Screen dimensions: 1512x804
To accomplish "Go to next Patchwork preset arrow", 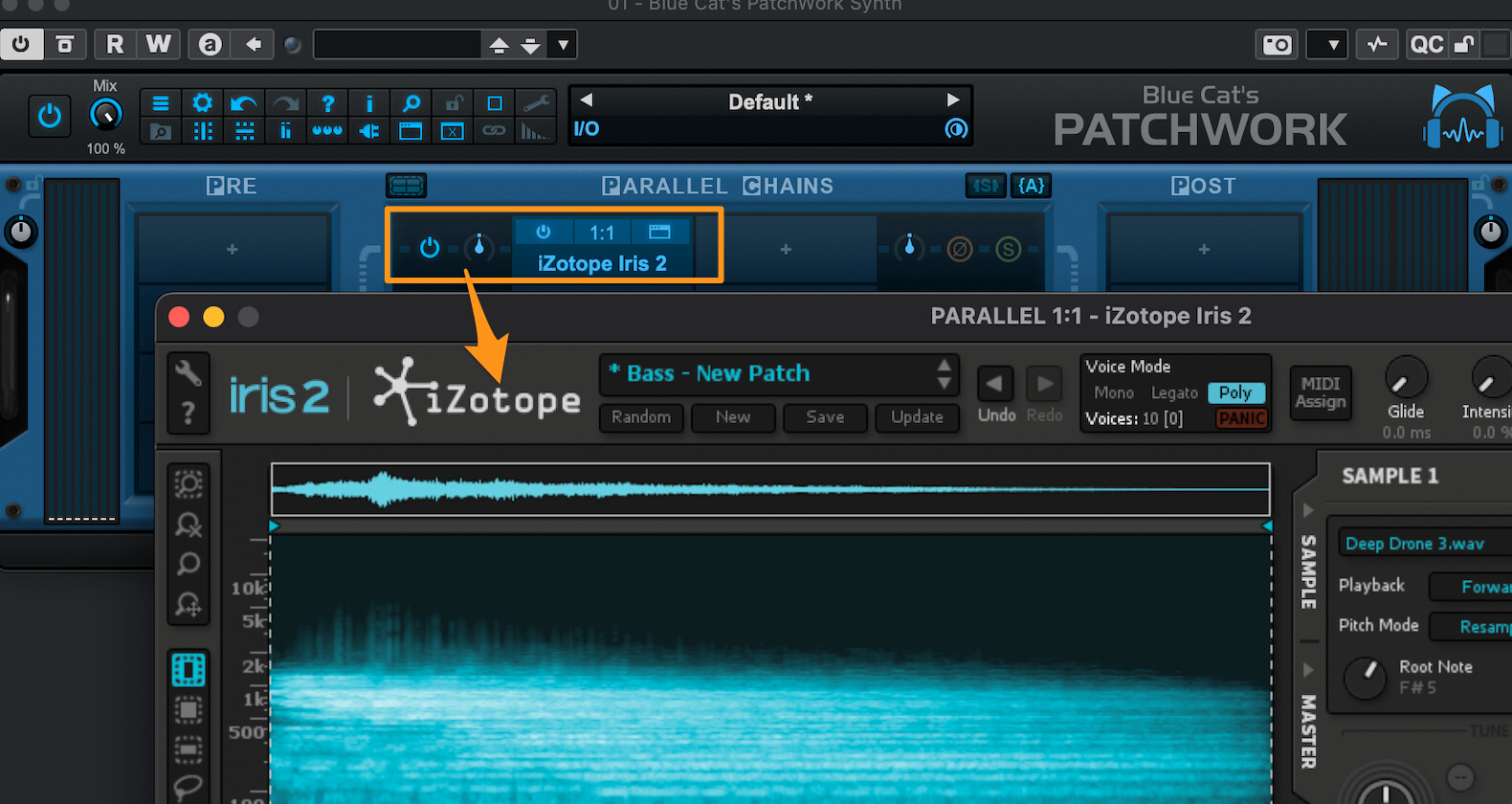I will (953, 100).
